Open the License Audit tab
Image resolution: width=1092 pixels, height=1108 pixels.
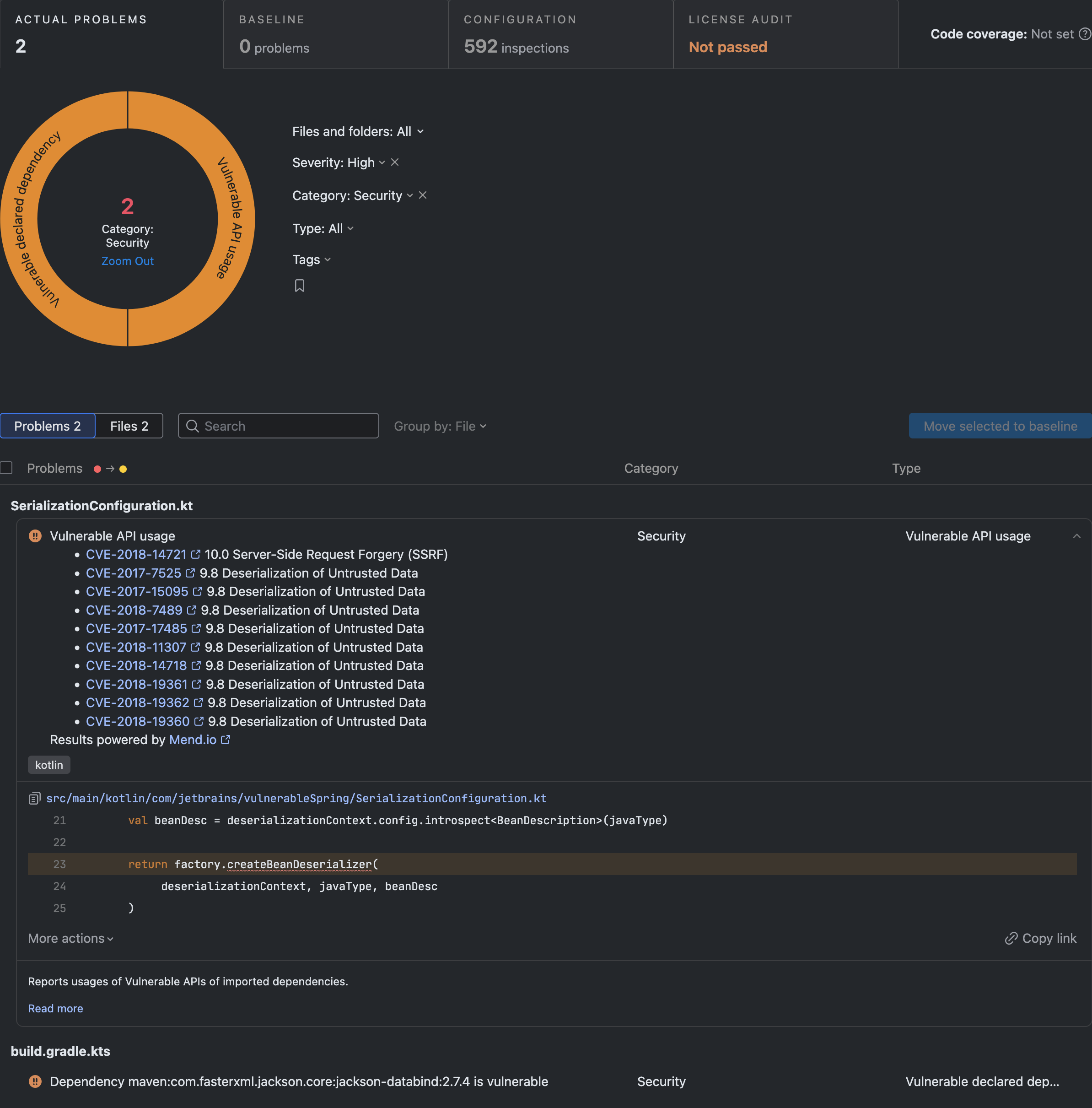click(785, 34)
